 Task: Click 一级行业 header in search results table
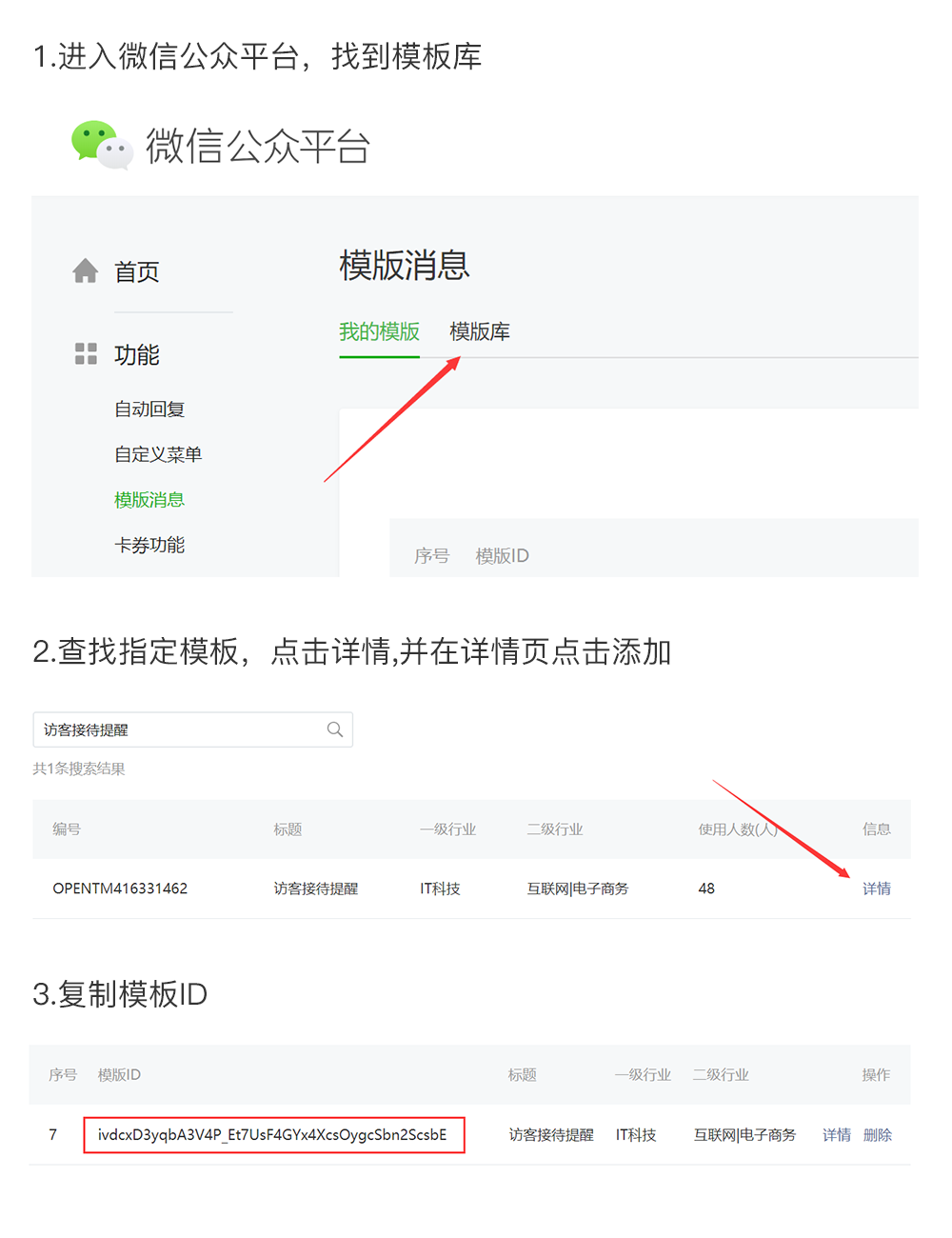pos(447,829)
